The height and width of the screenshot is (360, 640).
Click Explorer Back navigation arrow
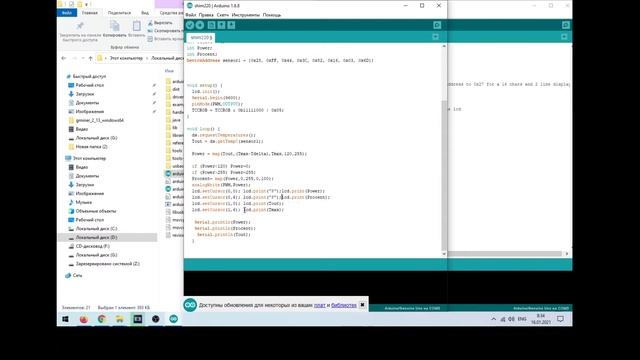coord(64,58)
